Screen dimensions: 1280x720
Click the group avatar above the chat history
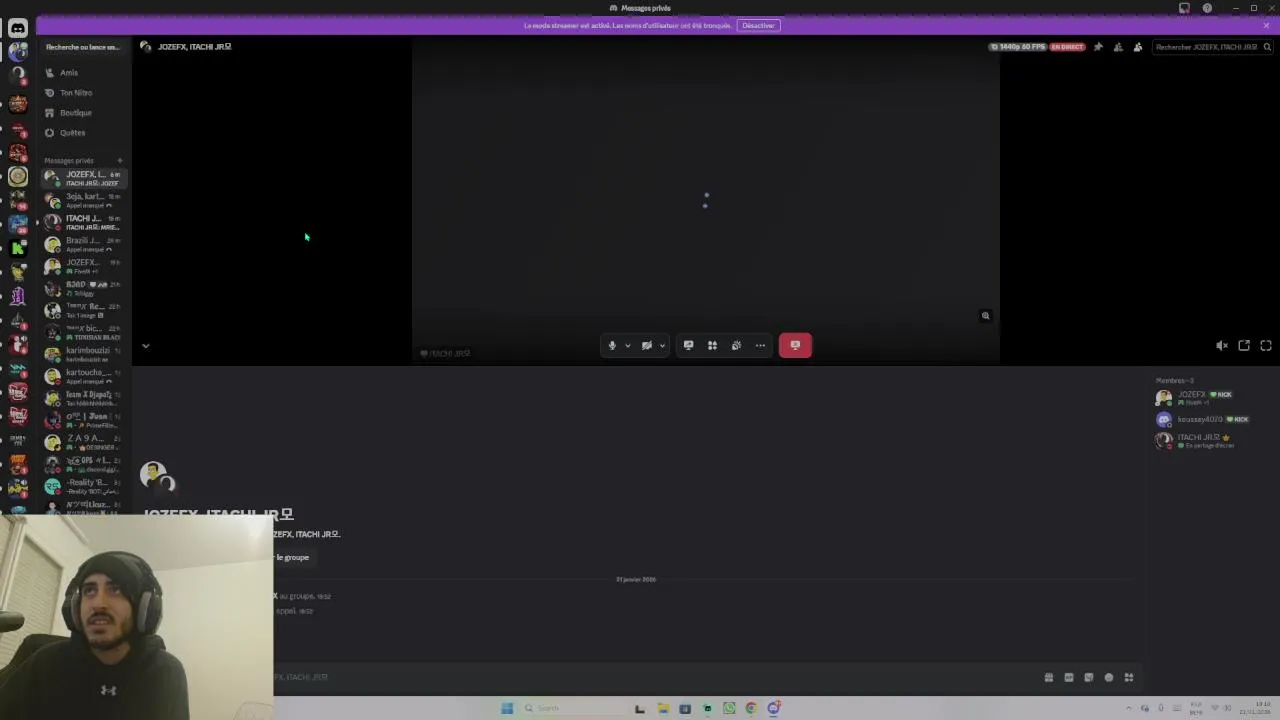coord(157,477)
